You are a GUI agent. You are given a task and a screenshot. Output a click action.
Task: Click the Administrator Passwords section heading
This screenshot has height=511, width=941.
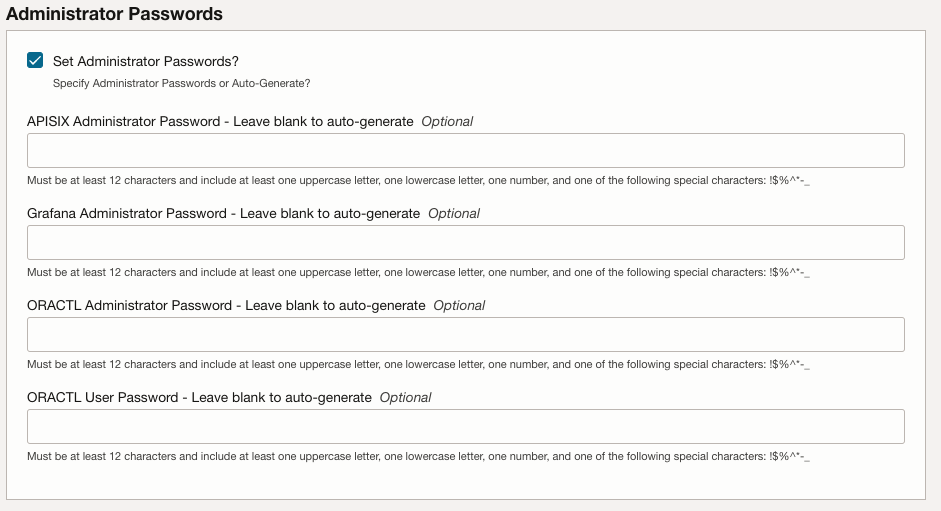click(114, 14)
